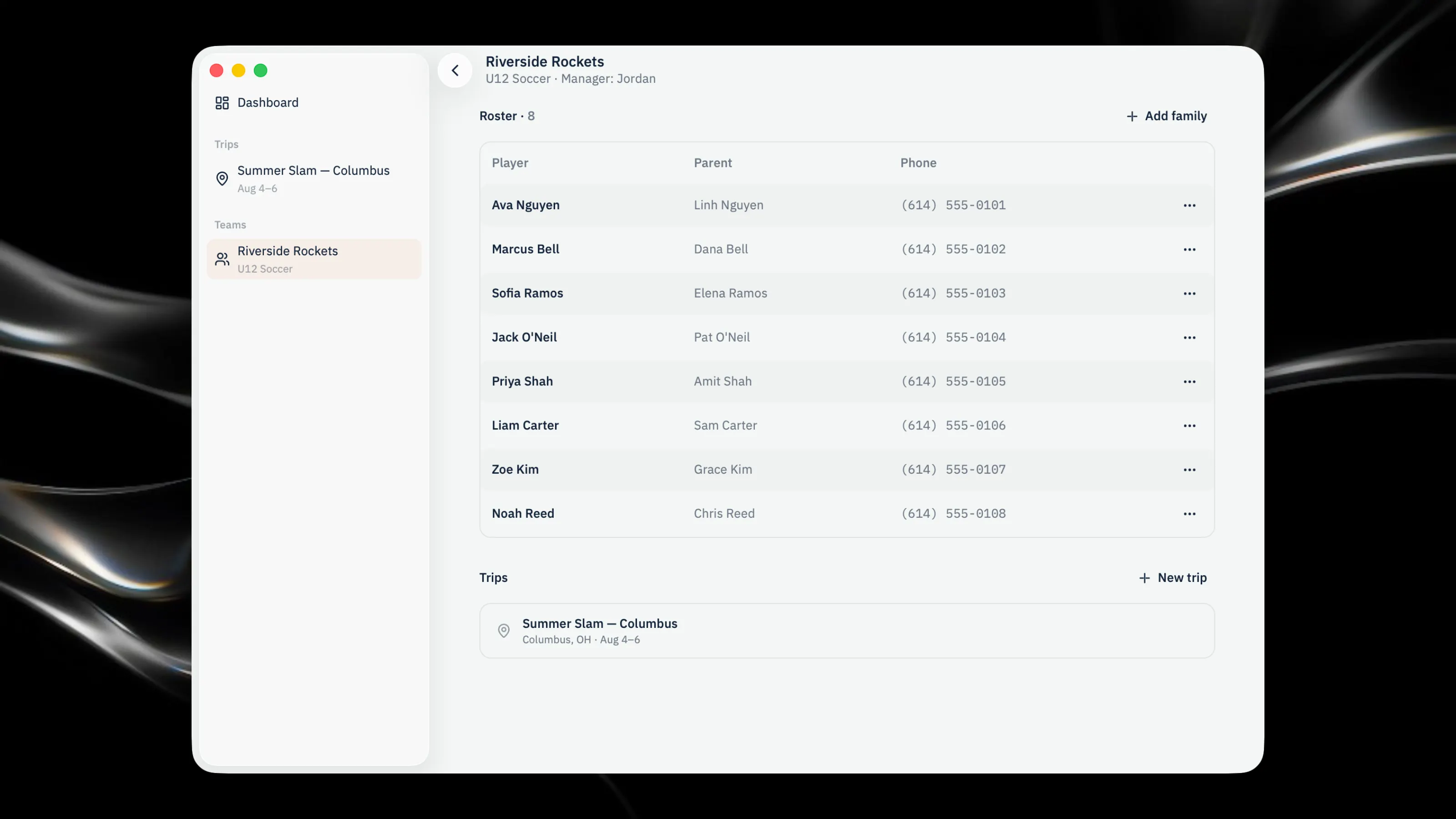Viewport: 1456px width, 819px height.
Task: Click the people icon beside Riverside Rockets
Action: pos(222,259)
